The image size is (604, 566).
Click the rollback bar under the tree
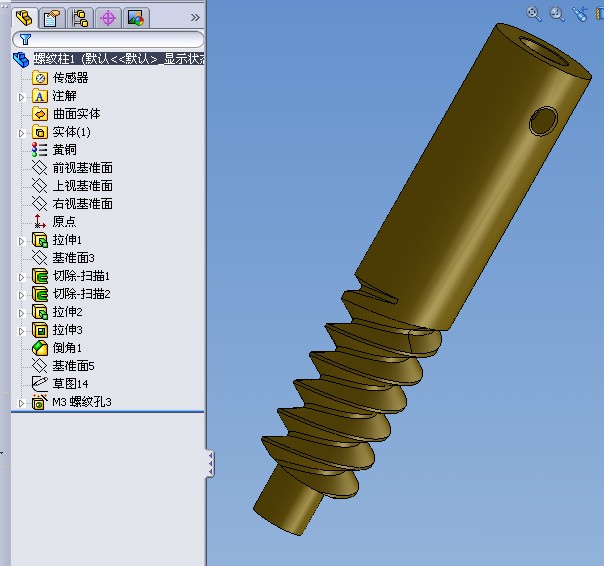(108, 412)
